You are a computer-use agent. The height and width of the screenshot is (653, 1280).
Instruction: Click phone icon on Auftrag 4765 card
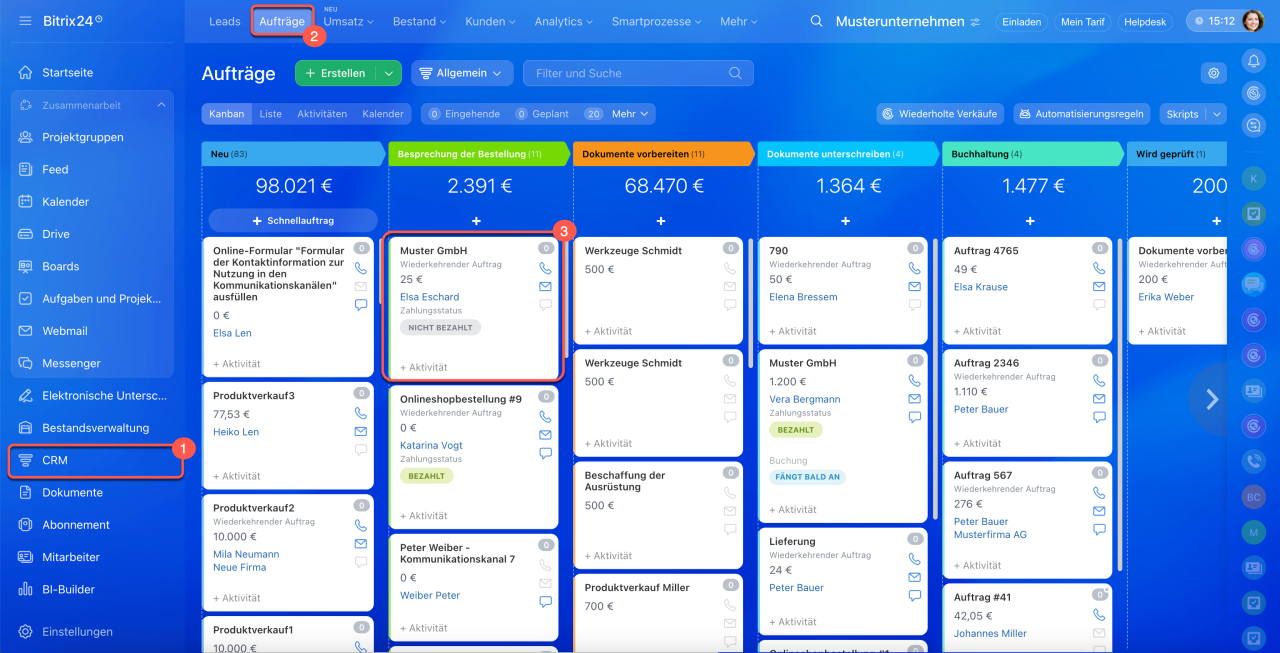[1099, 268]
